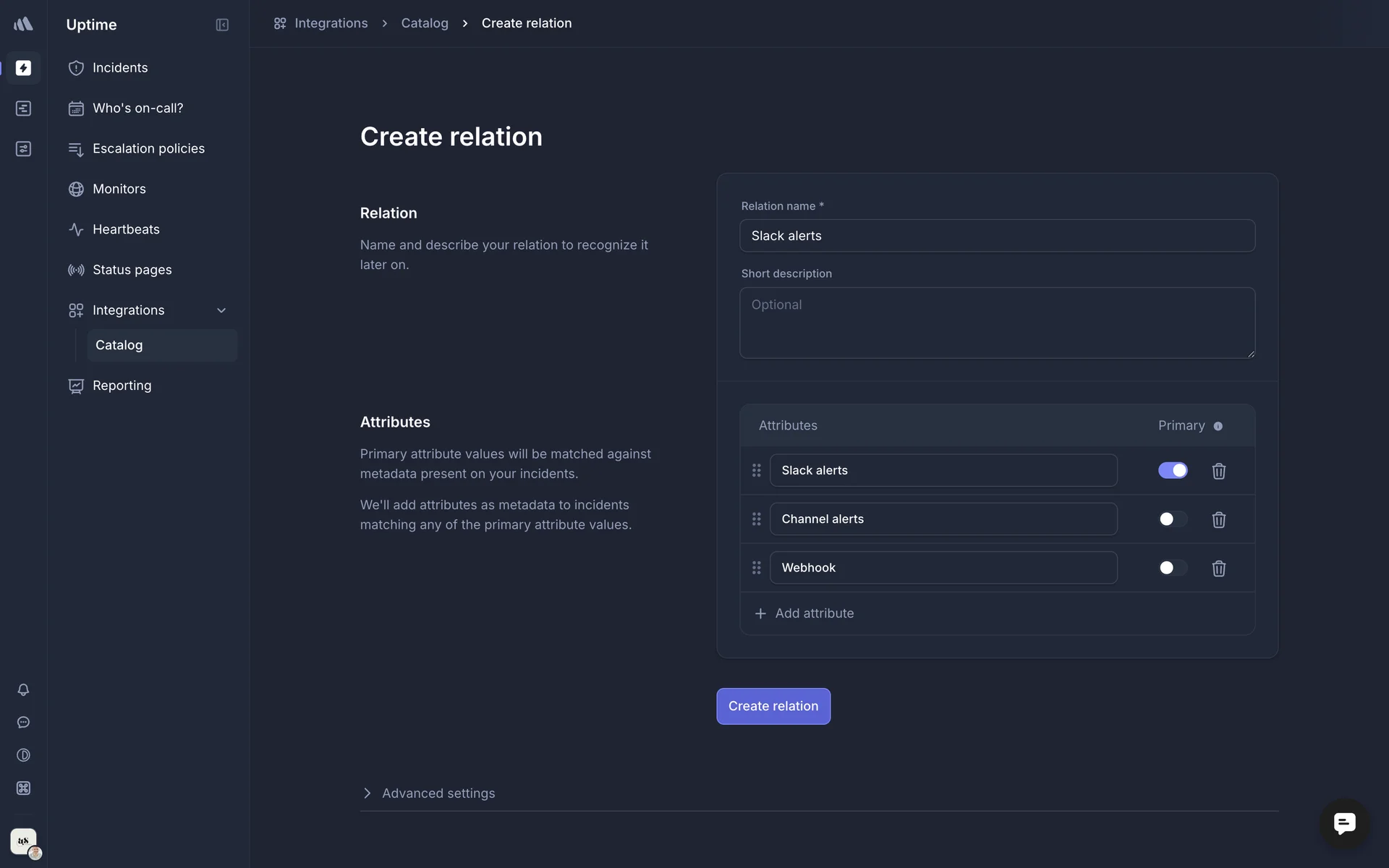Screen dimensions: 1389x868
Task: Open the Heartbeats menu item
Action: (126, 229)
